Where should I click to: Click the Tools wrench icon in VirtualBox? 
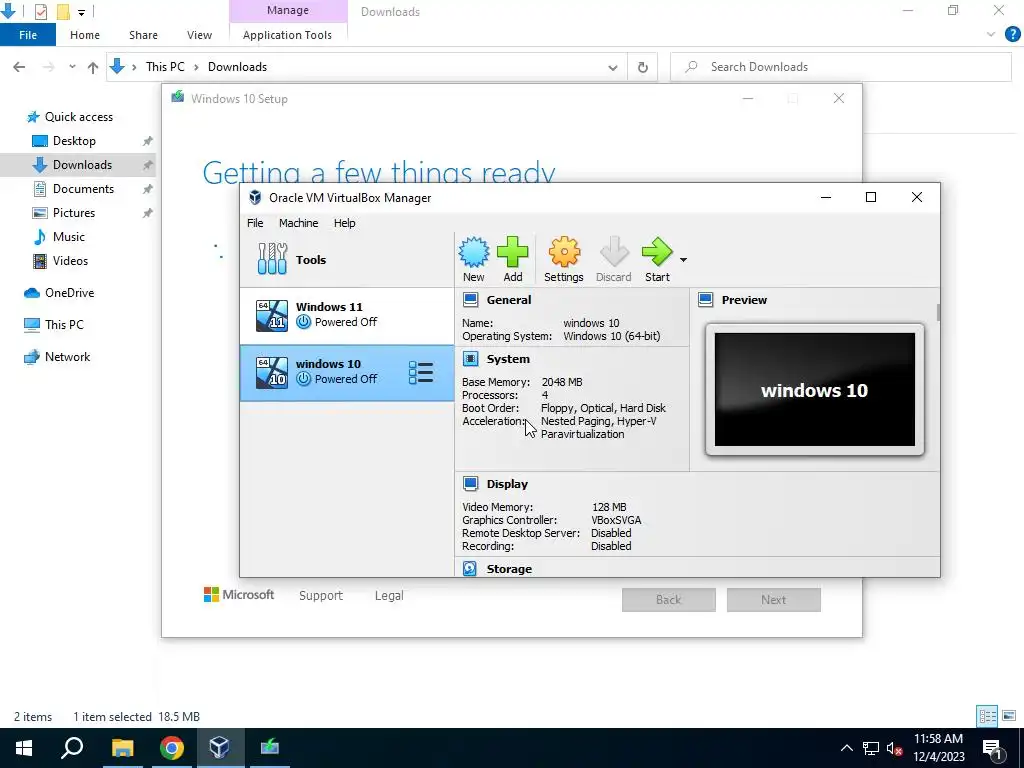tap(272, 259)
